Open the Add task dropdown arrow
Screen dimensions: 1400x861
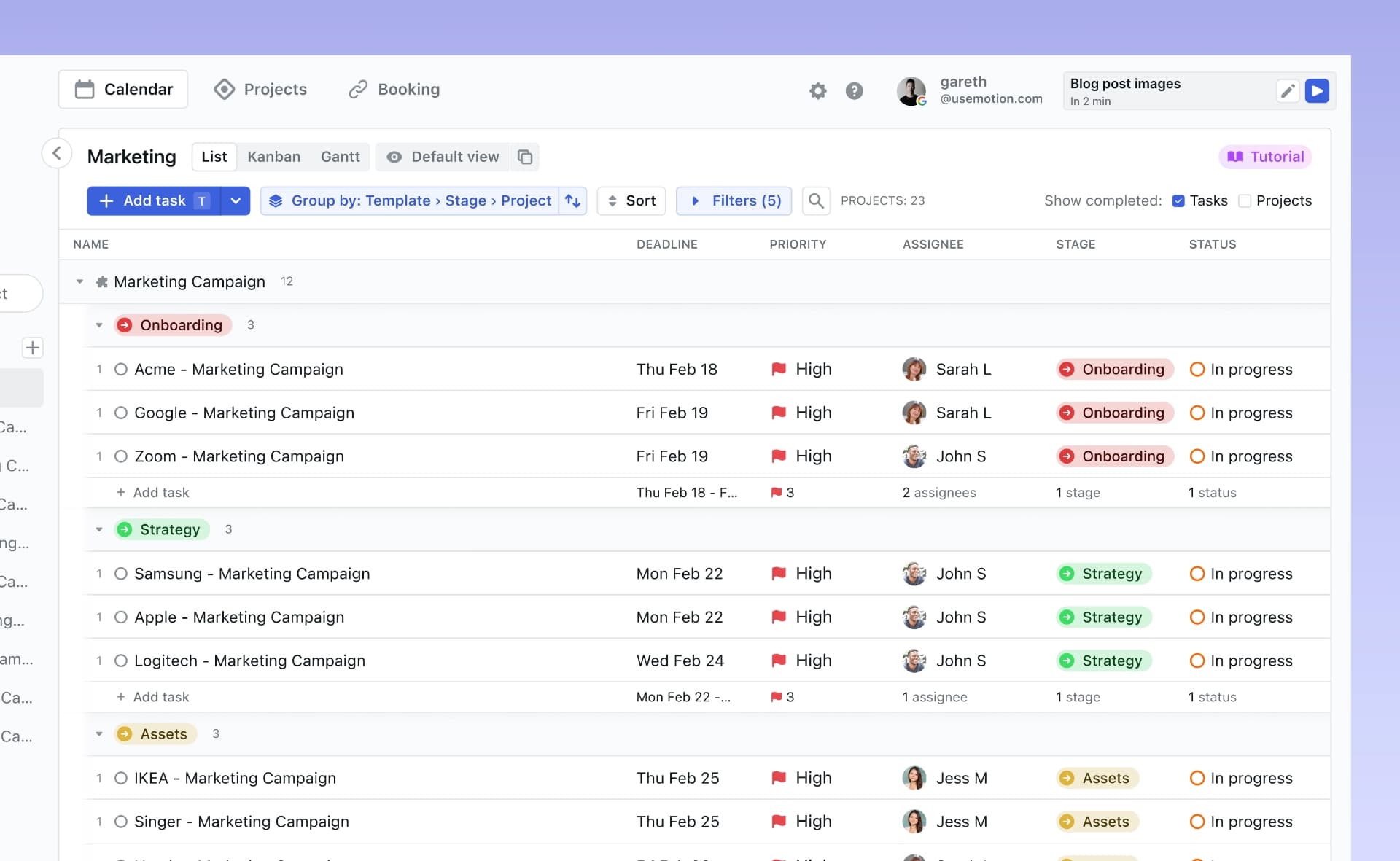[235, 200]
